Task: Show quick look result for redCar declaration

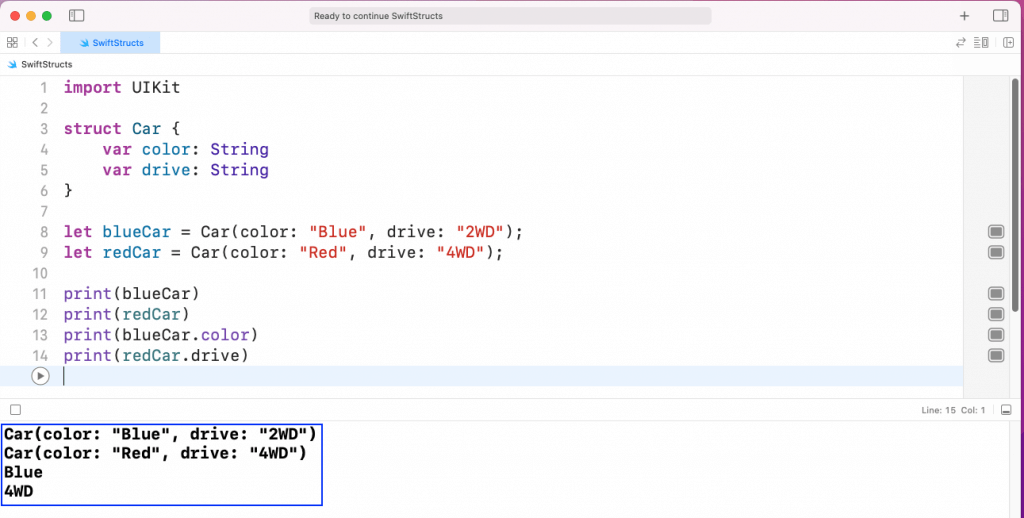Action: [995, 253]
